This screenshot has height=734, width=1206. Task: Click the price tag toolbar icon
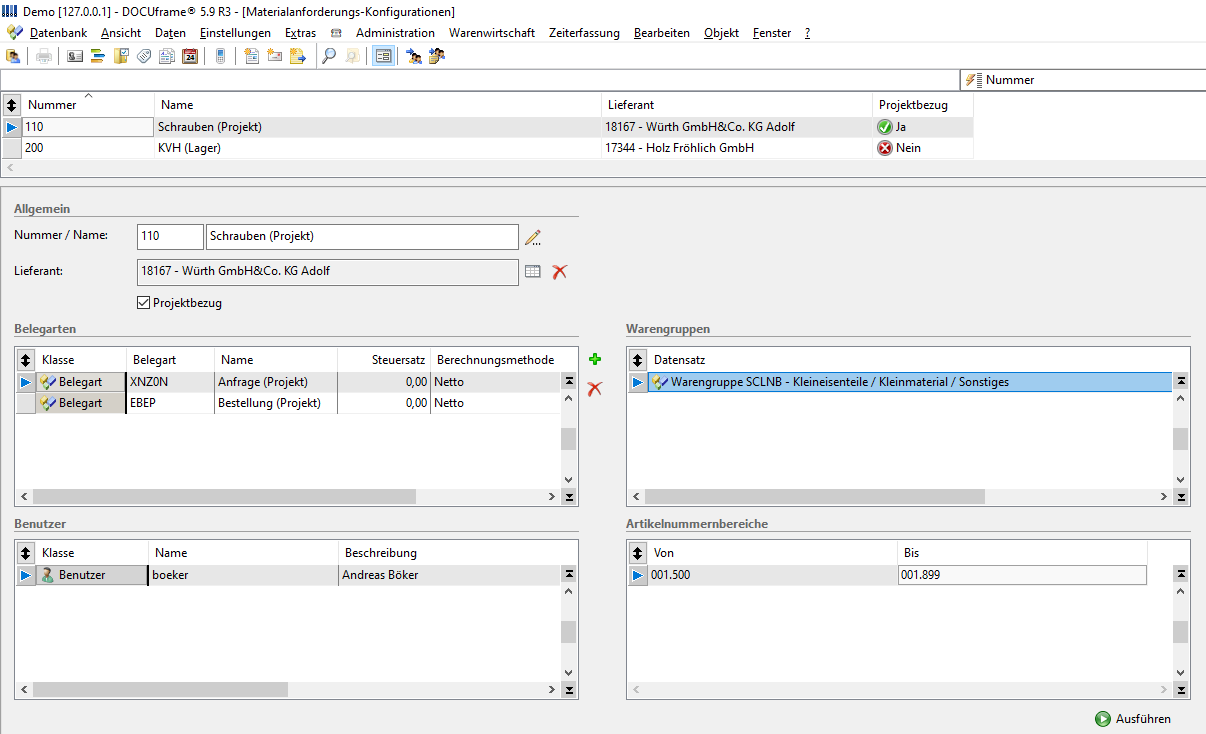(144, 56)
